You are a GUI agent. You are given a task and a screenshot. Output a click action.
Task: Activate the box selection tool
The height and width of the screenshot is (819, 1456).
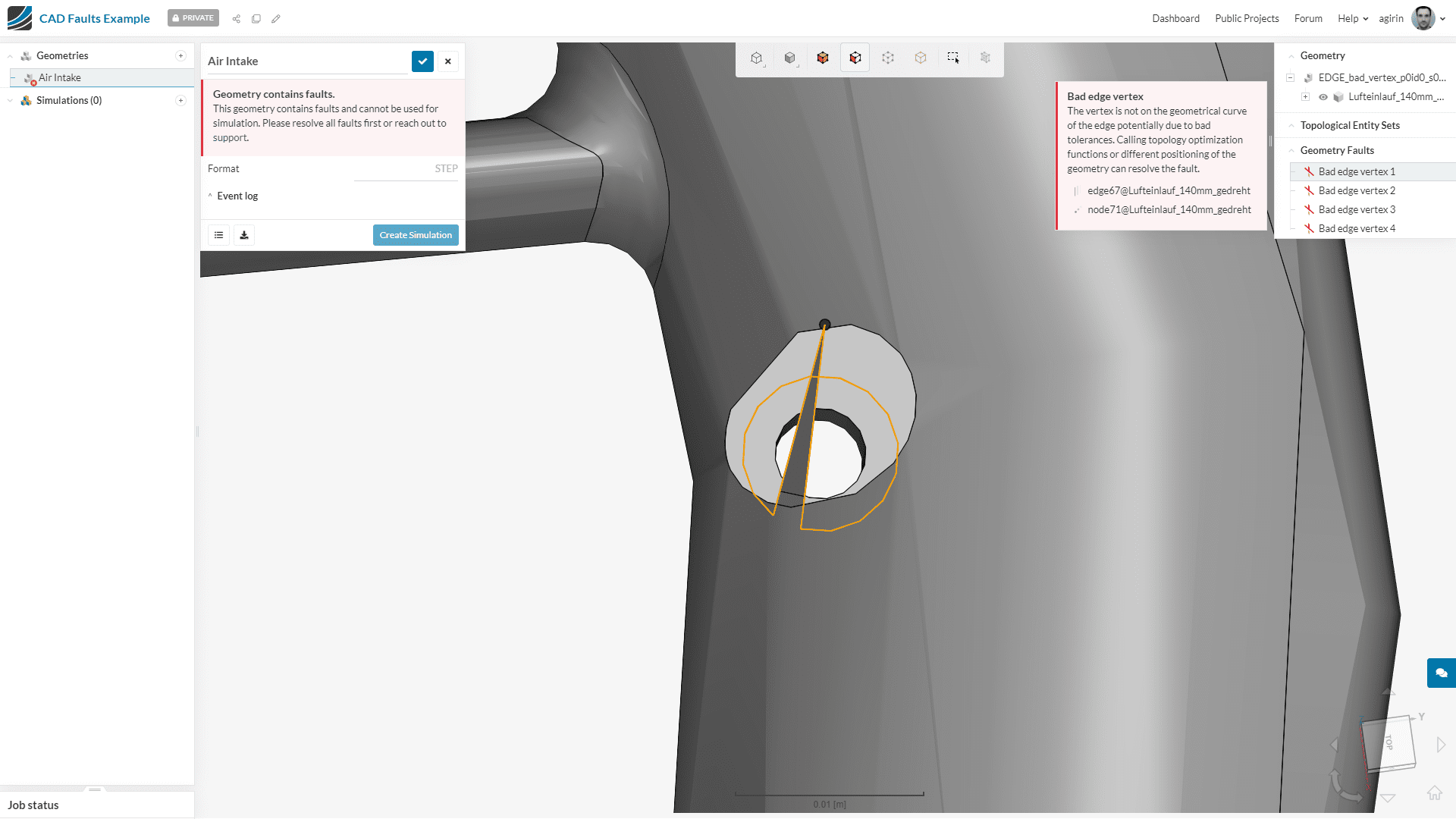[953, 58]
